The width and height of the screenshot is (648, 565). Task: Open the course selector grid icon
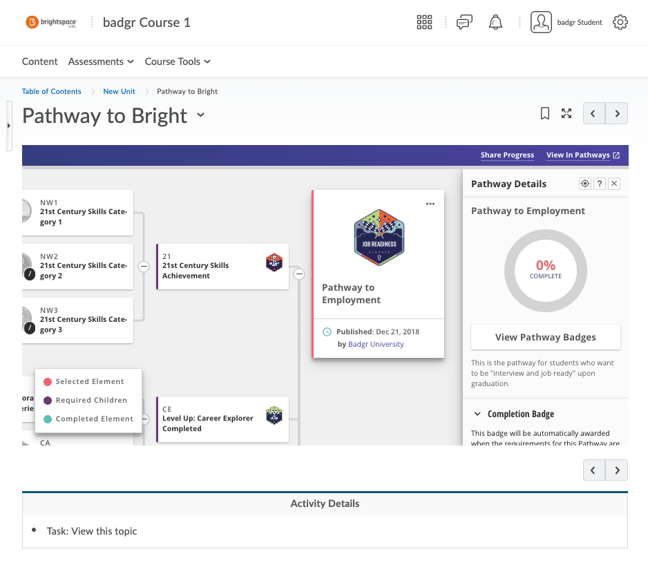click(424, 22)
